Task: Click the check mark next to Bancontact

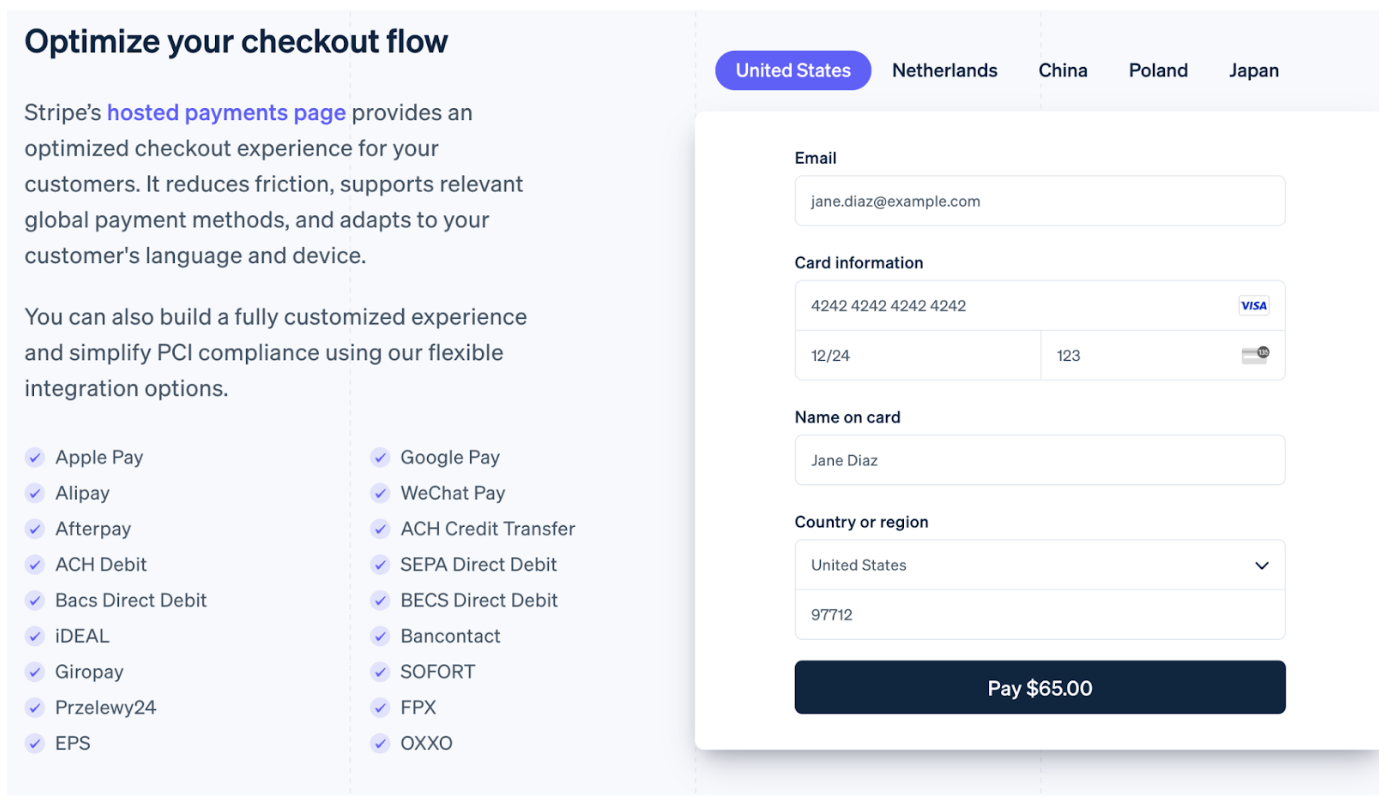Action: (380, 636)
